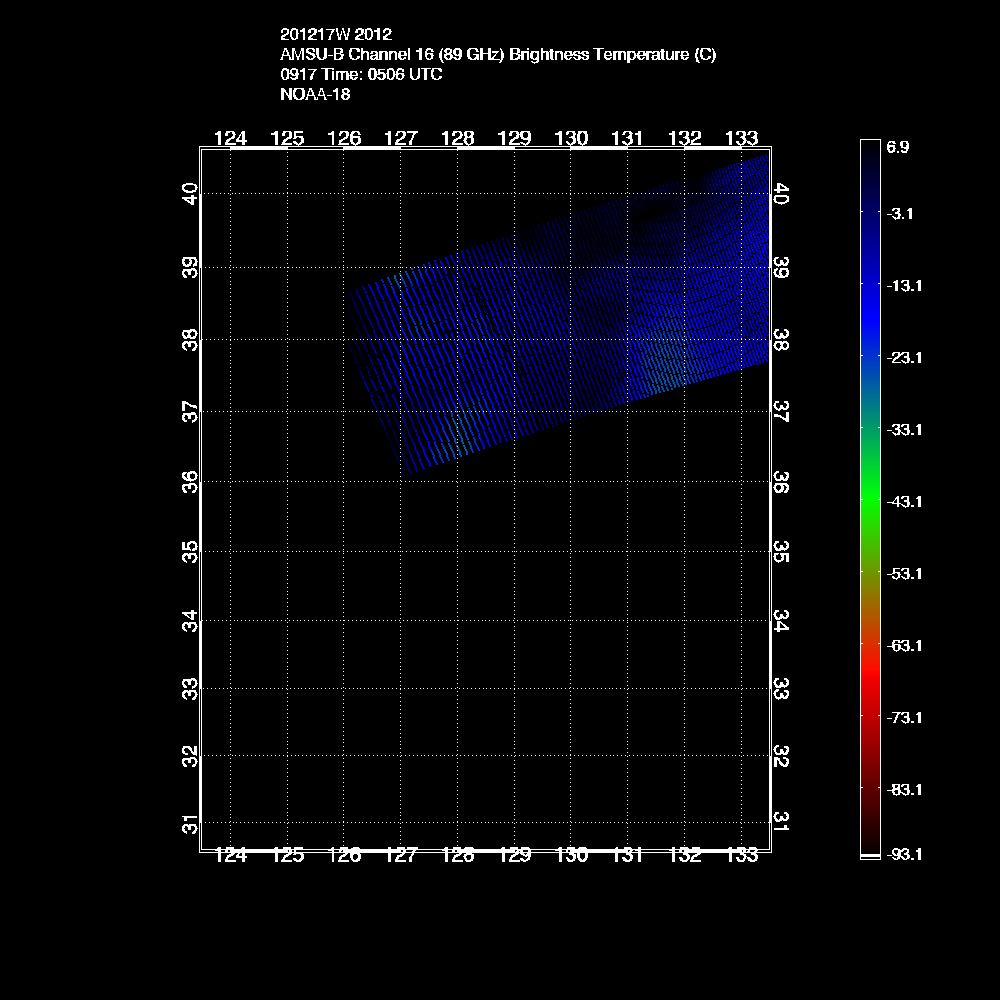Click longitude 130 on the top axis
This screenshot has height=1000, width=1000.
tap(571, 138)
